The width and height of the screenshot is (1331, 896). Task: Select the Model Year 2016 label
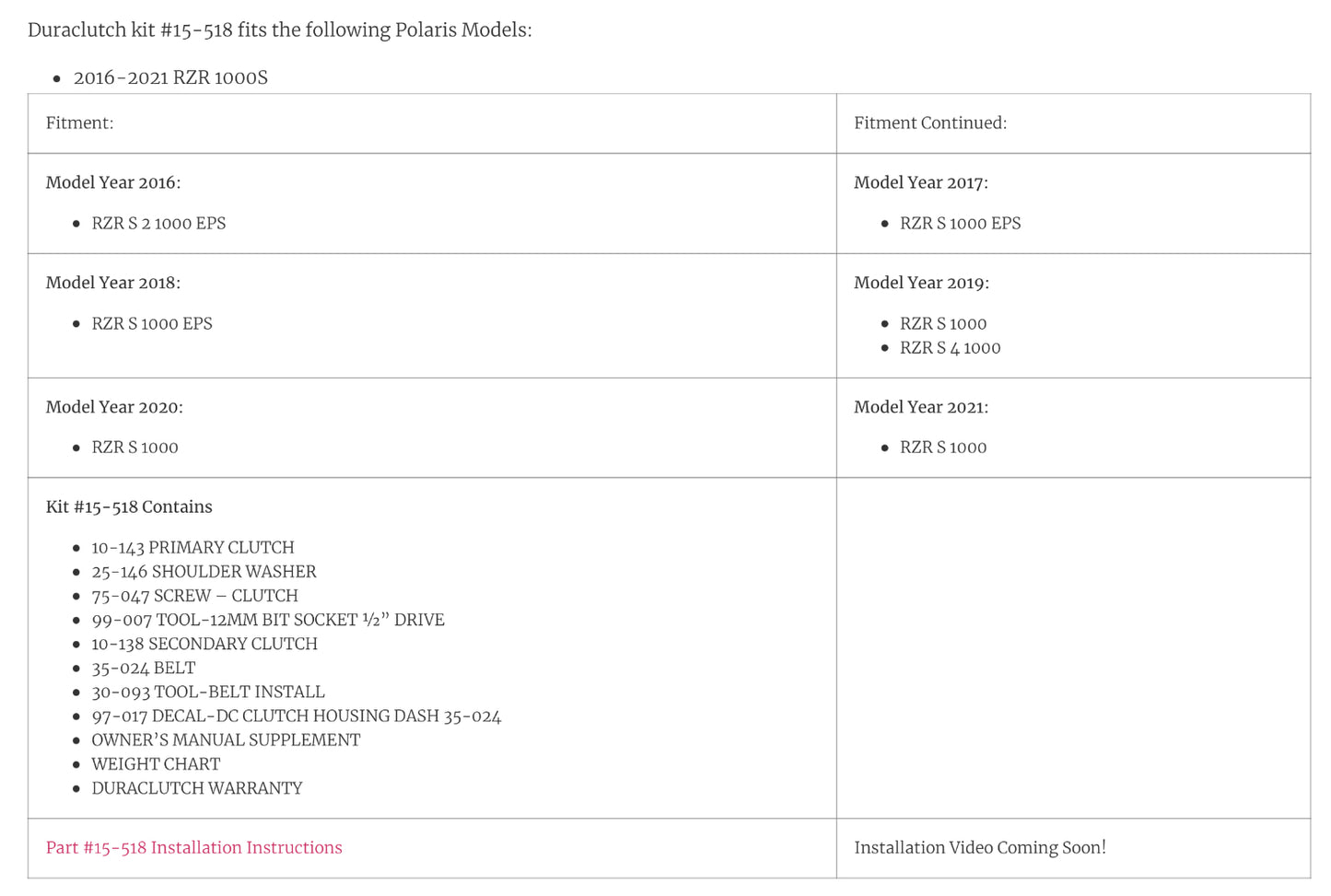click(x=113, y=182)
